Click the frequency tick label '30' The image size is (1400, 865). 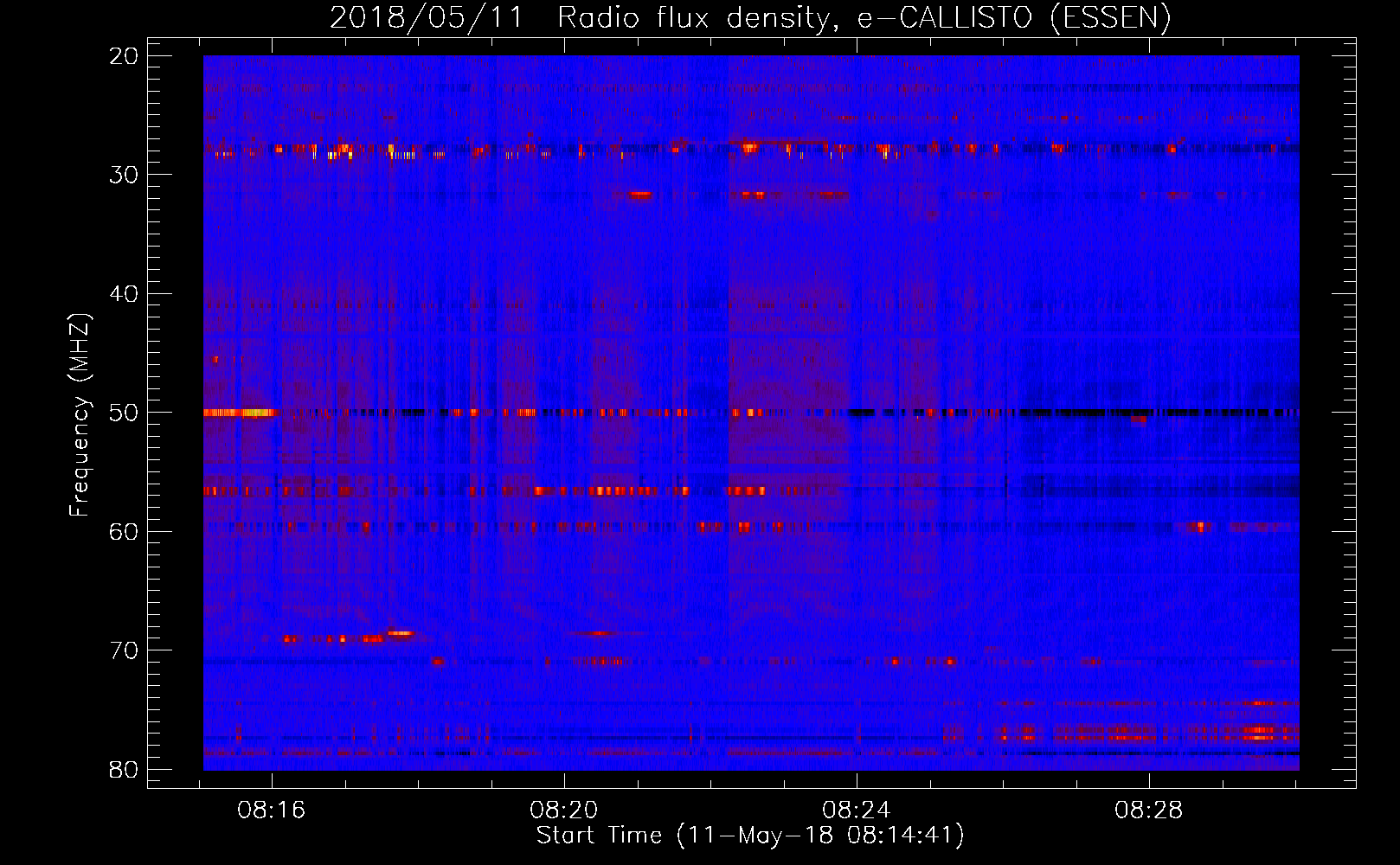pyautogui.click(x=124, y=175)
